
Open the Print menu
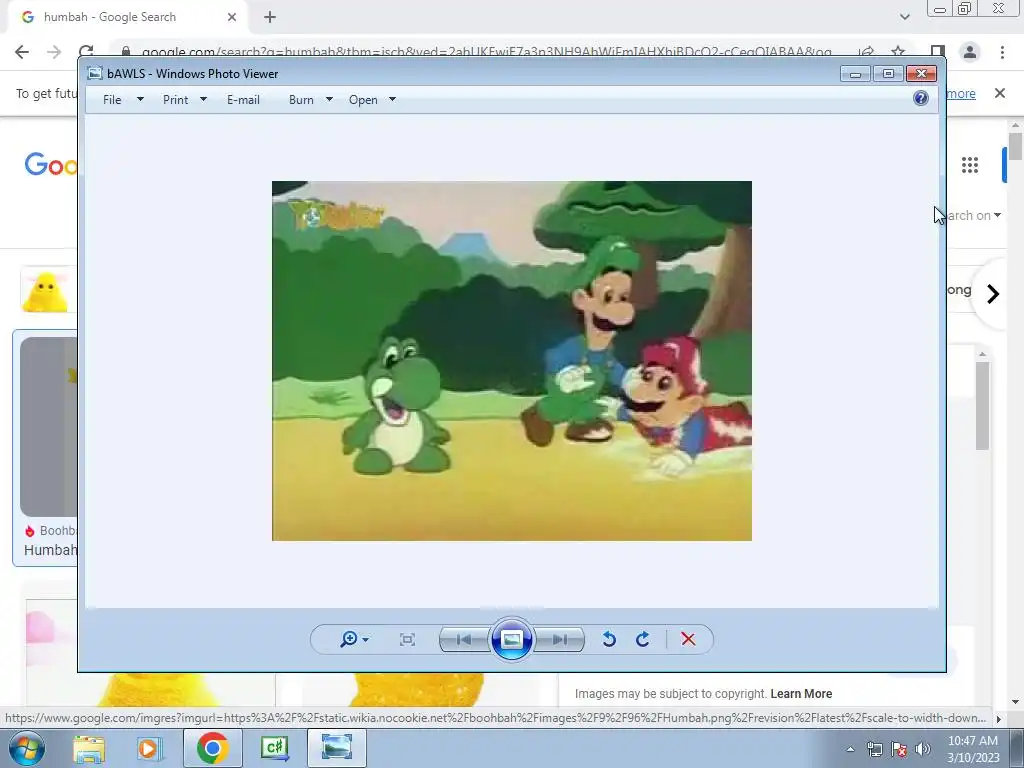point(176,99)
